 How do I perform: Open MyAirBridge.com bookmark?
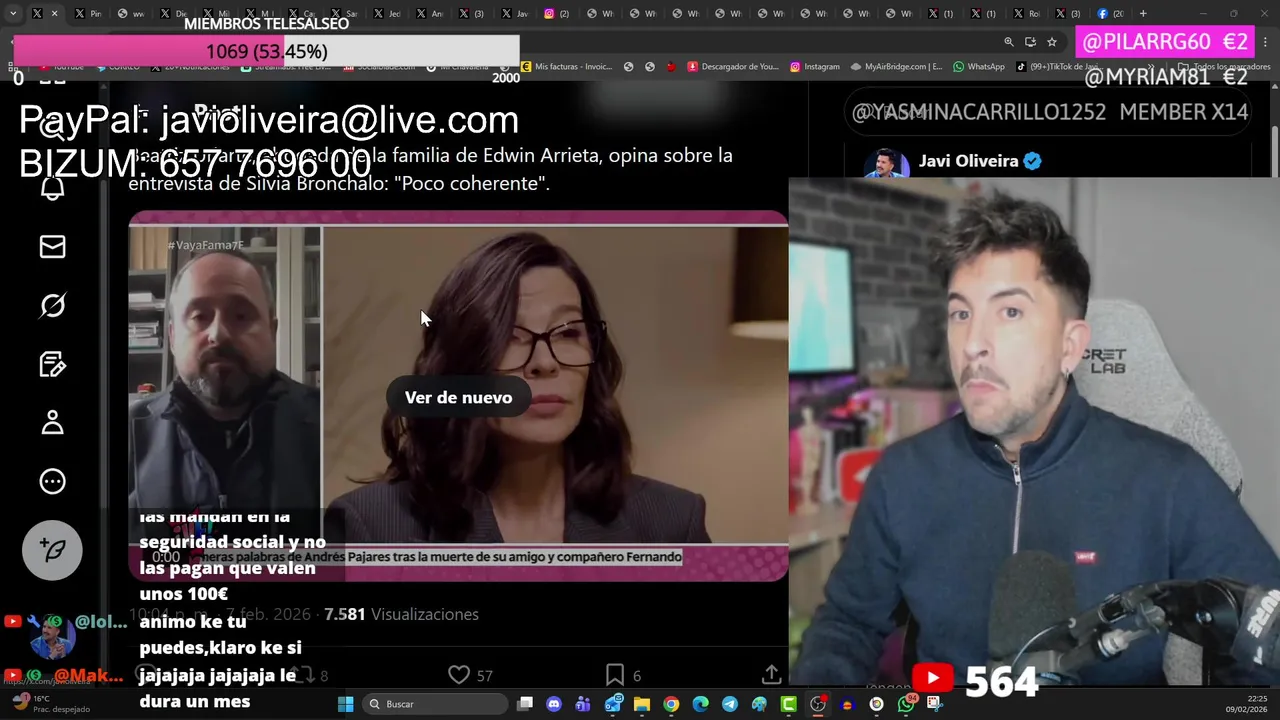pyautogui.click(x=896, y=67)
